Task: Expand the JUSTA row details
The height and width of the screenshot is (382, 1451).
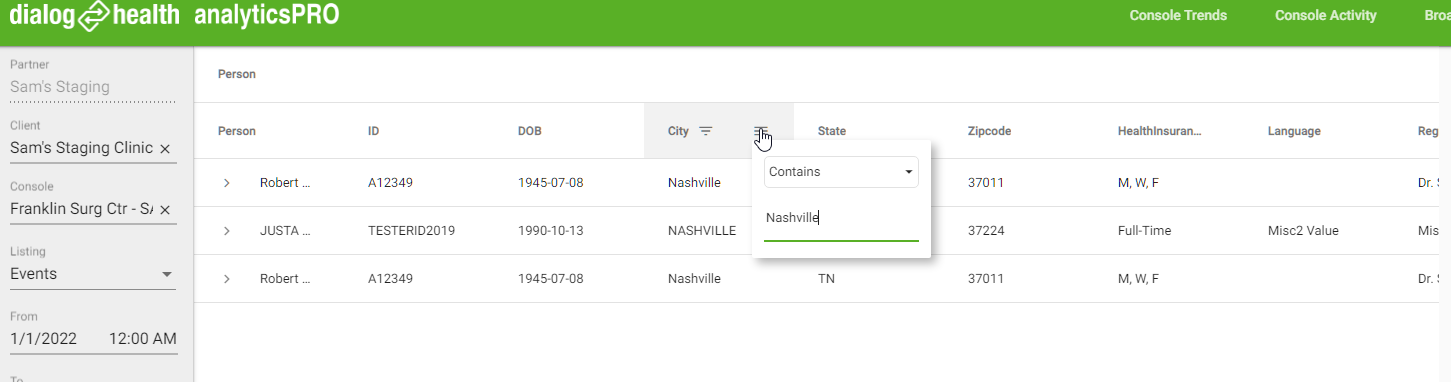Action: tap(227, 231)
